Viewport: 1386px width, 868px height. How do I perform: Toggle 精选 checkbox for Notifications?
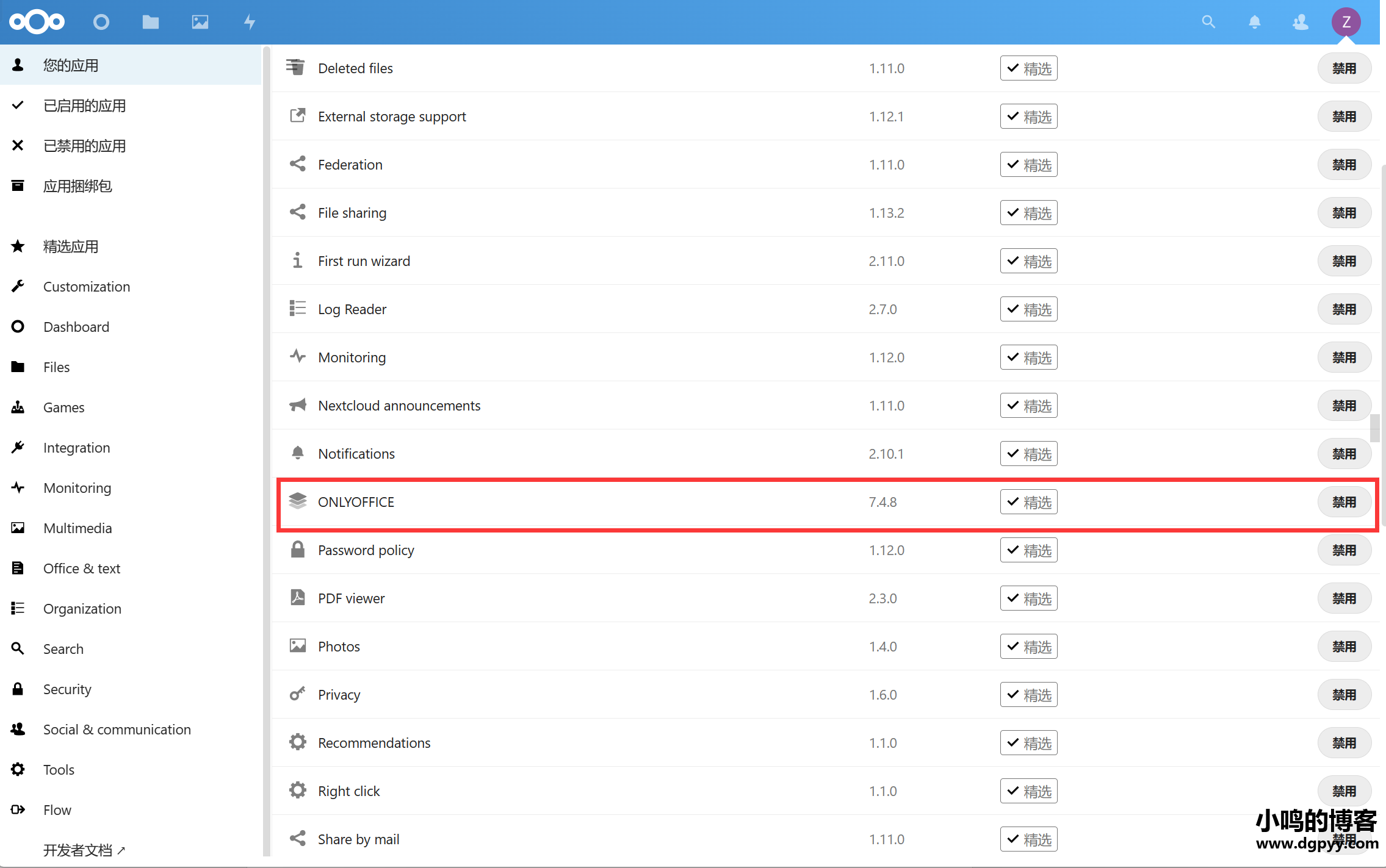(x=1028, y=453)
